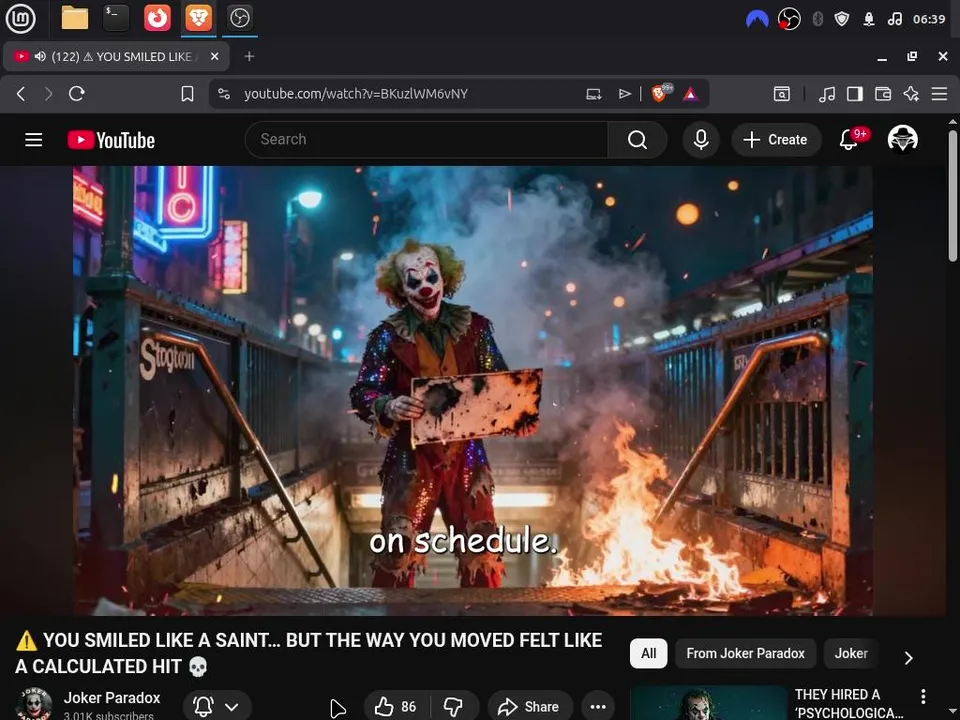Show more filter chips with right chevron

tap(909, 658)
